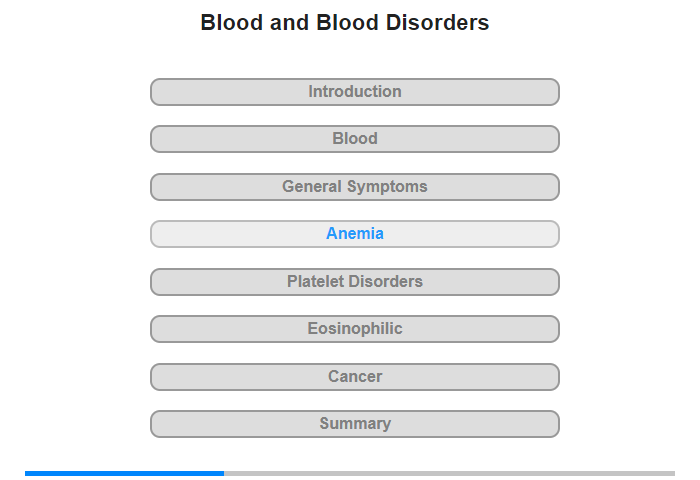700x480 pixels.
Task: Click the end of the blue progress indicator
Action: [223, 473]
